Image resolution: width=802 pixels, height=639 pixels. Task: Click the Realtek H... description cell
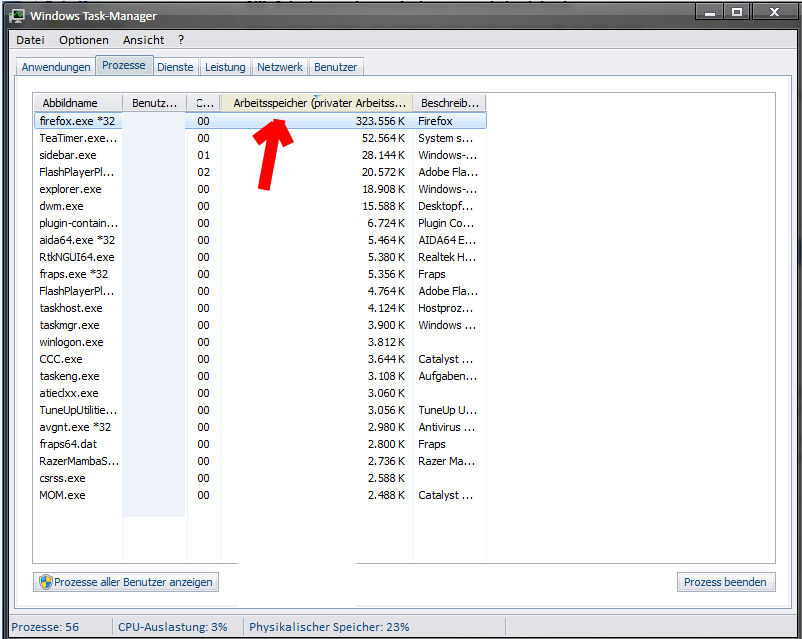point(447,257)
